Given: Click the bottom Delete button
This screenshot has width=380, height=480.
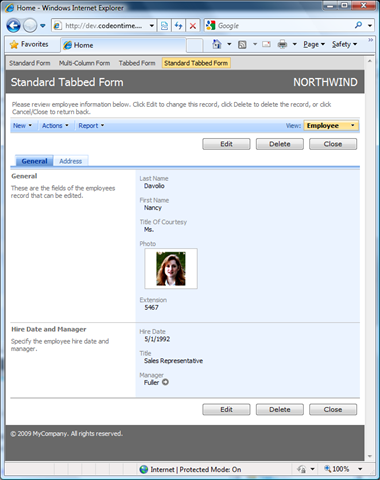Looking at the screenshot, I should tap(280, 409).
